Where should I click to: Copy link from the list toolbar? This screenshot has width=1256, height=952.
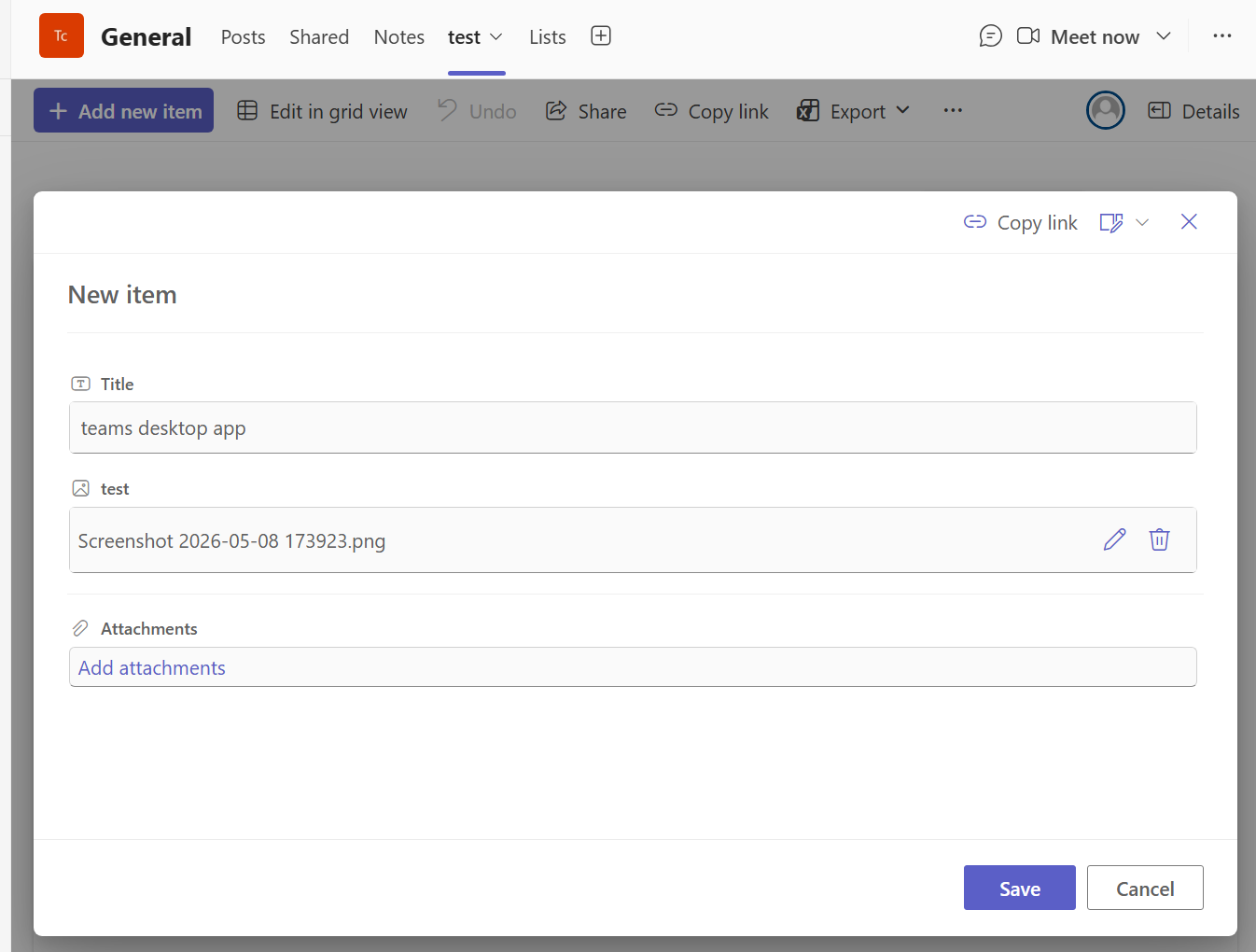[712, 111]
